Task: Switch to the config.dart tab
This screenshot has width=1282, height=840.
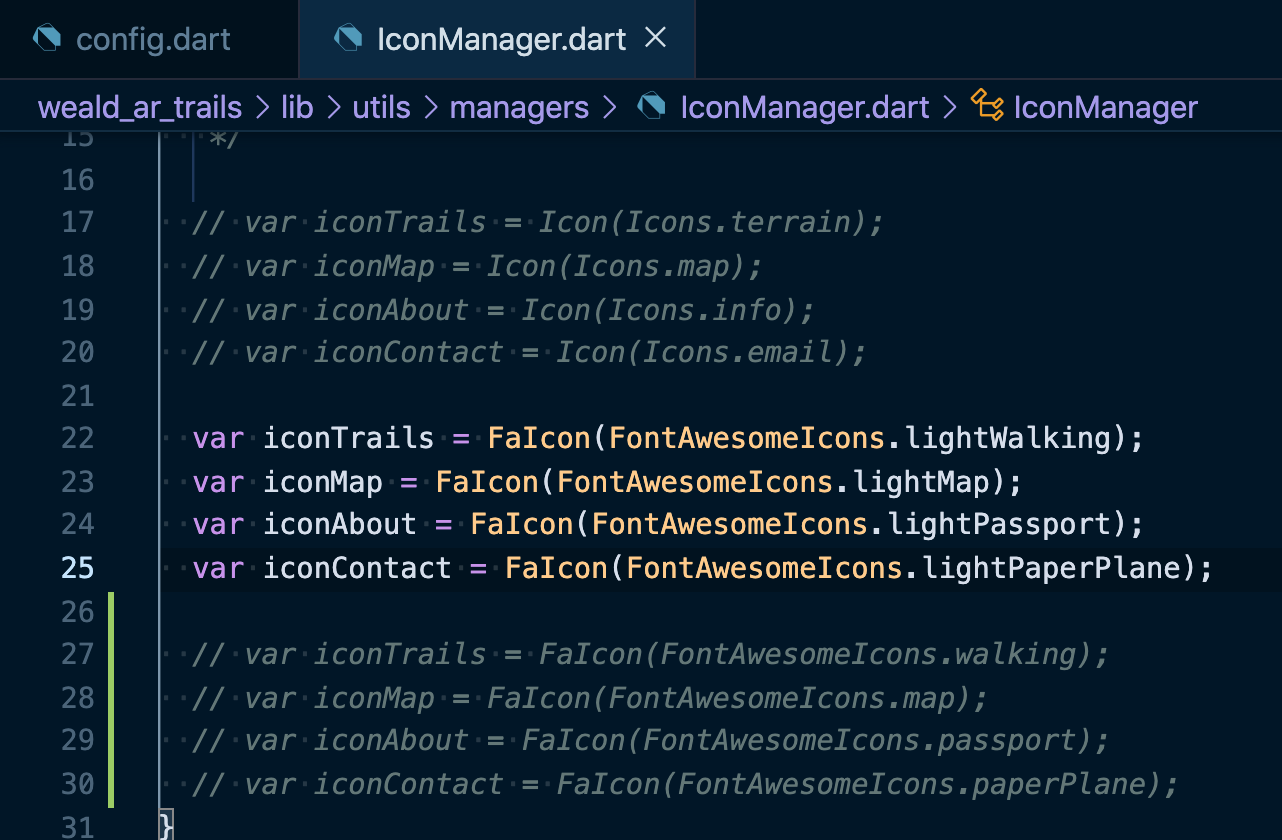Action: [x=150, y=37]
